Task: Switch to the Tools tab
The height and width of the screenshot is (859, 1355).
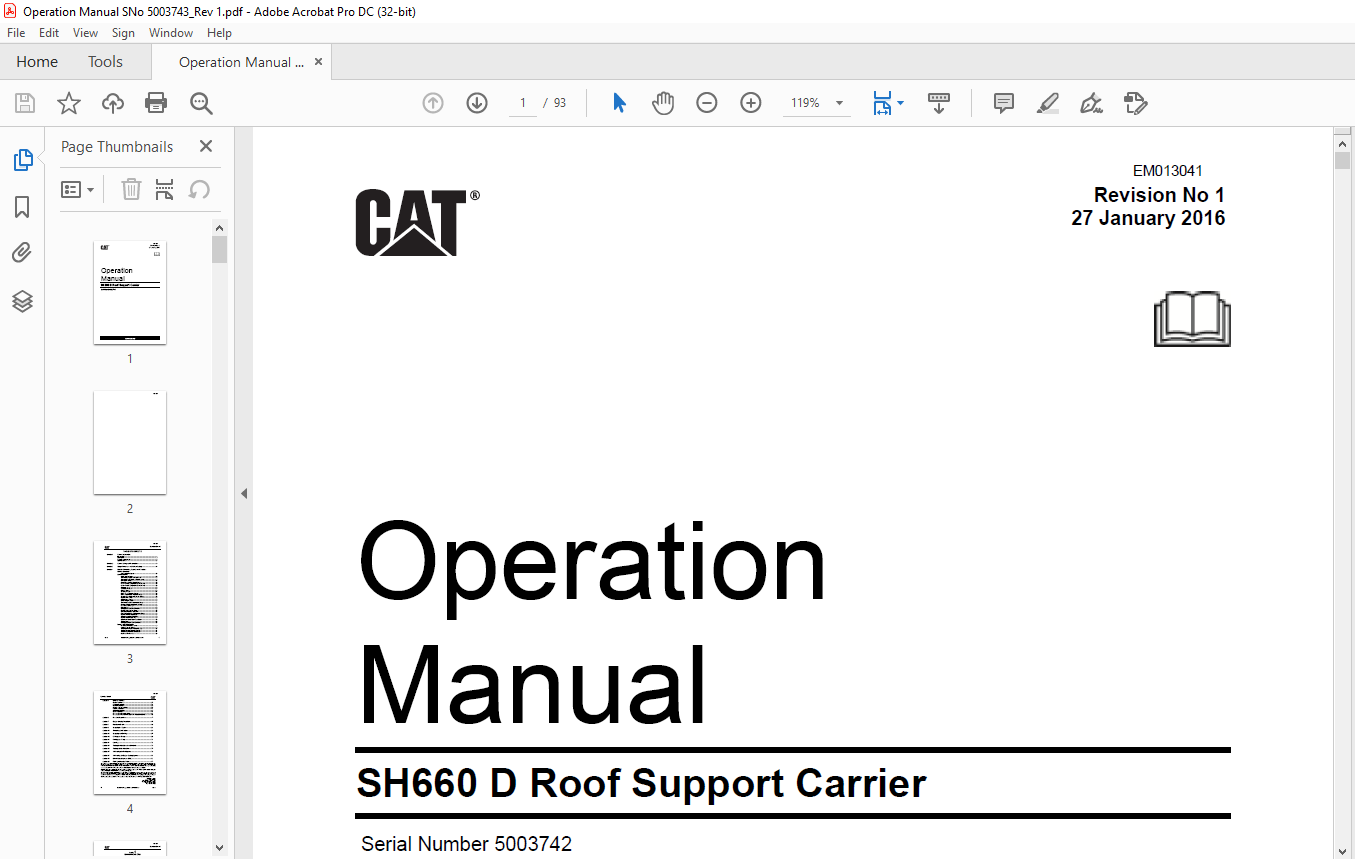Action: [105, 62]
